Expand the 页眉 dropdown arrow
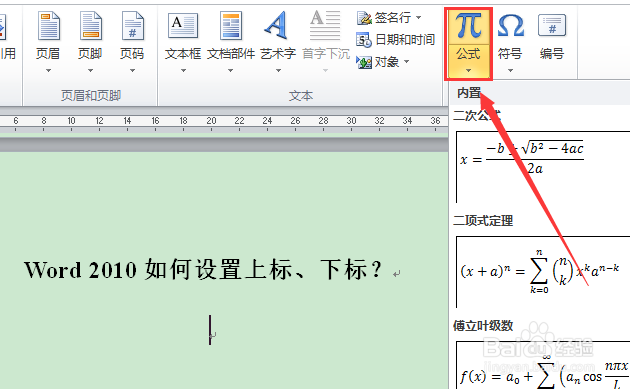This screenshot has height=389, width=630. (48, 71)
